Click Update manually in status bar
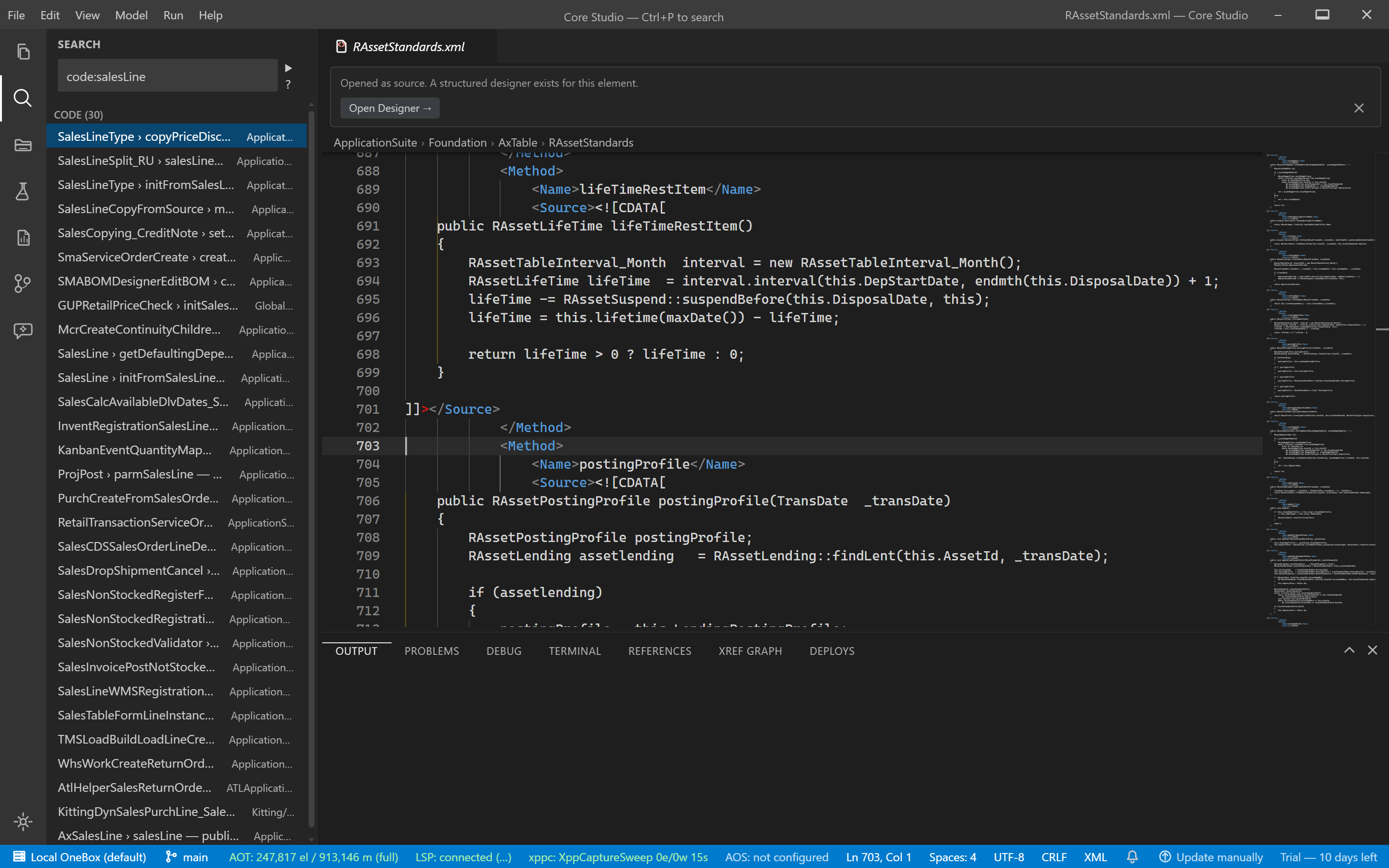The height and width of the screenshot is (868, 1389). click(x=1211, y=856)
